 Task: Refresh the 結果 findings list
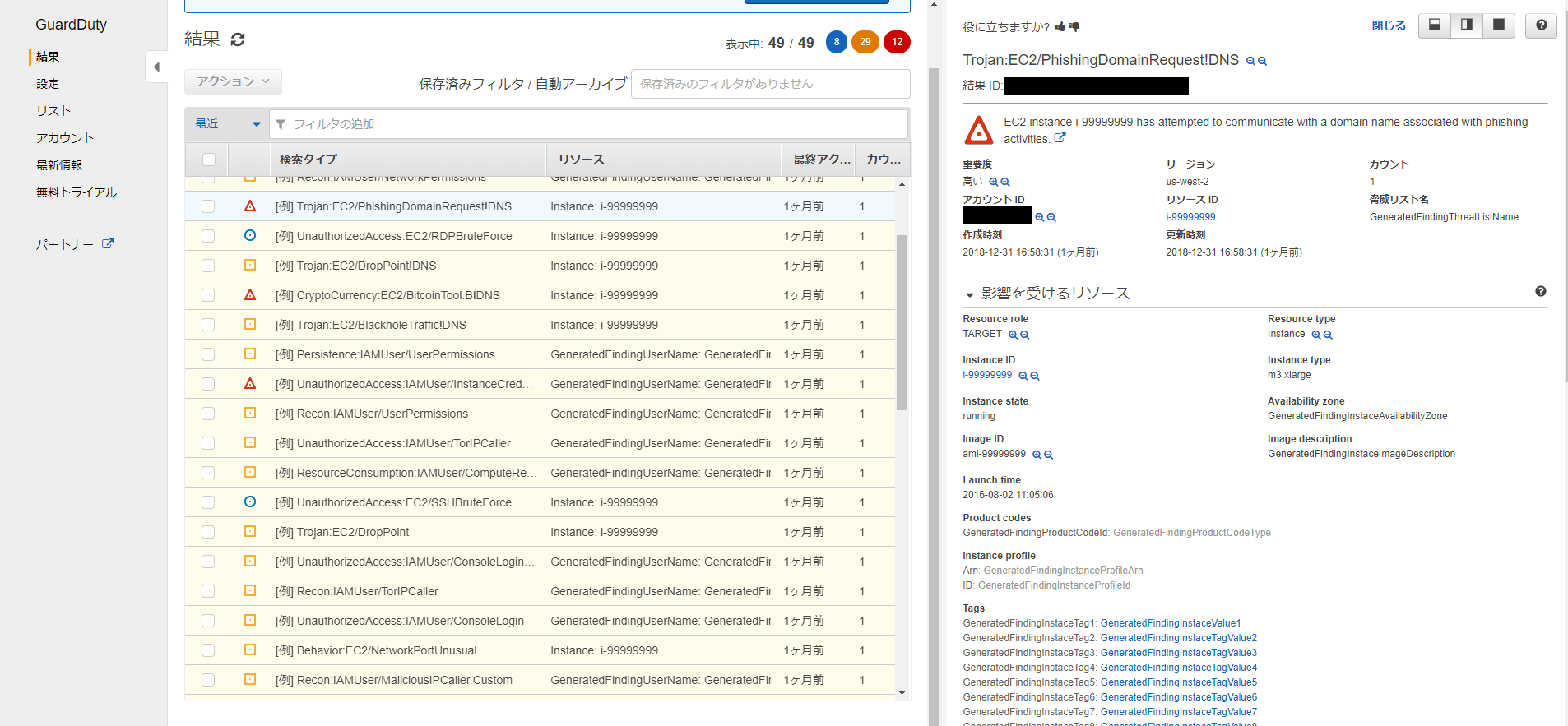coord(238,39)
